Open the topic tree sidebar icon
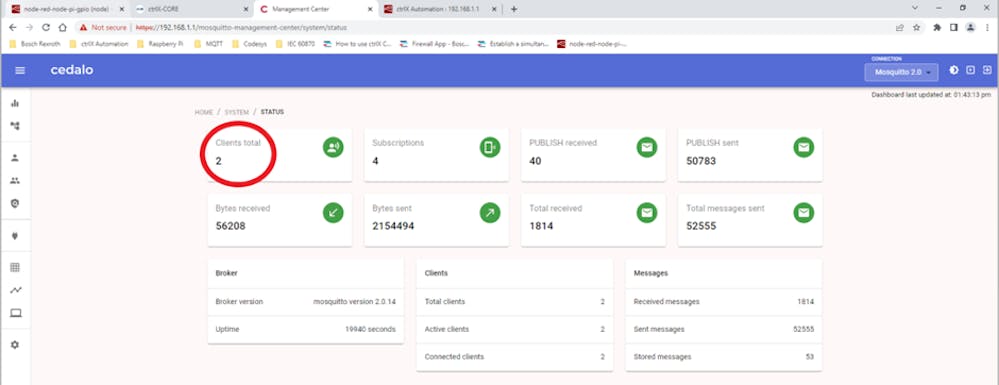Image resolution: width=999 pixels, height=385 pixels. click(x=15, y=126)
